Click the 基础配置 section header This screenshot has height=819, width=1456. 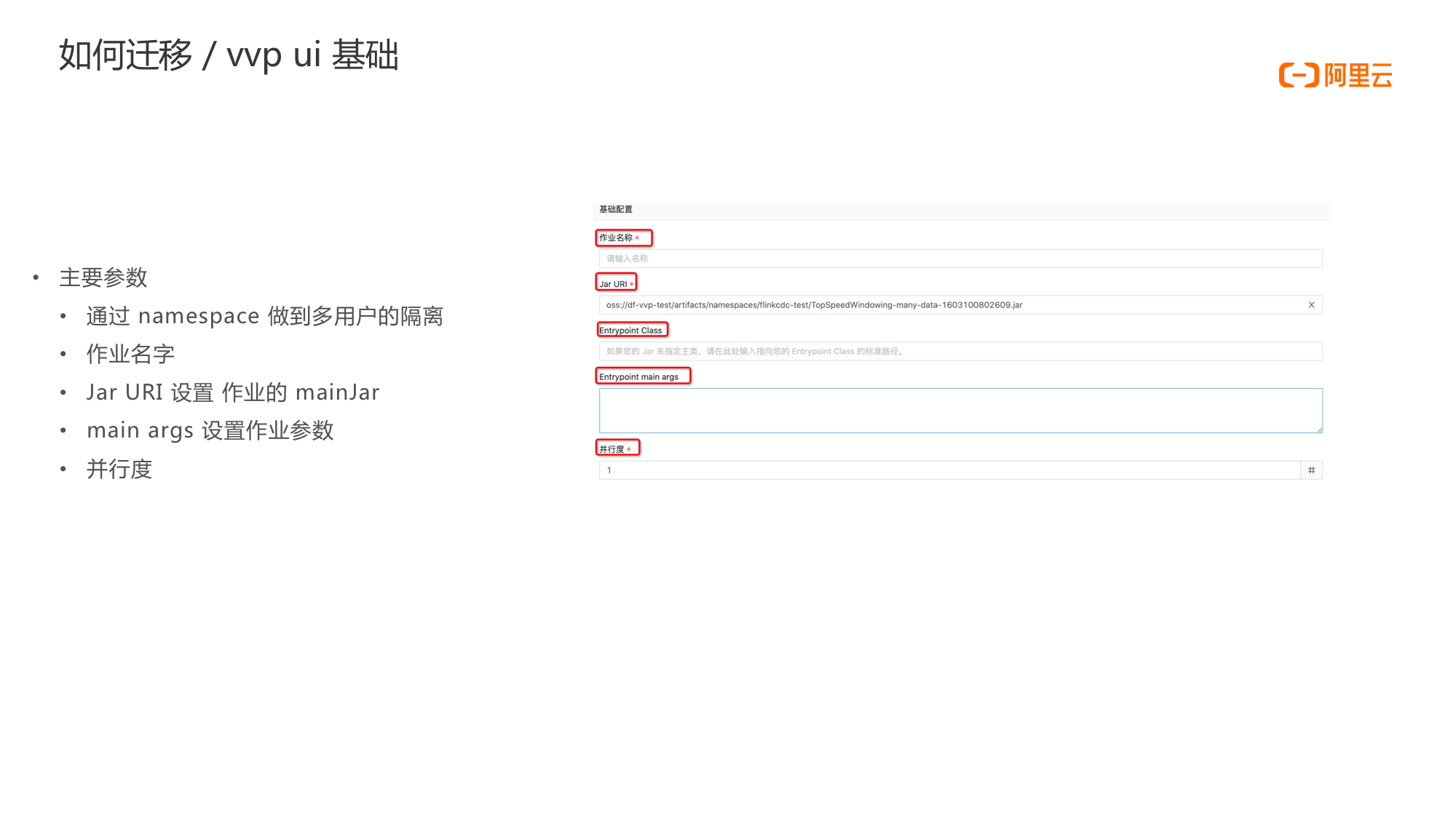point(616,210)
